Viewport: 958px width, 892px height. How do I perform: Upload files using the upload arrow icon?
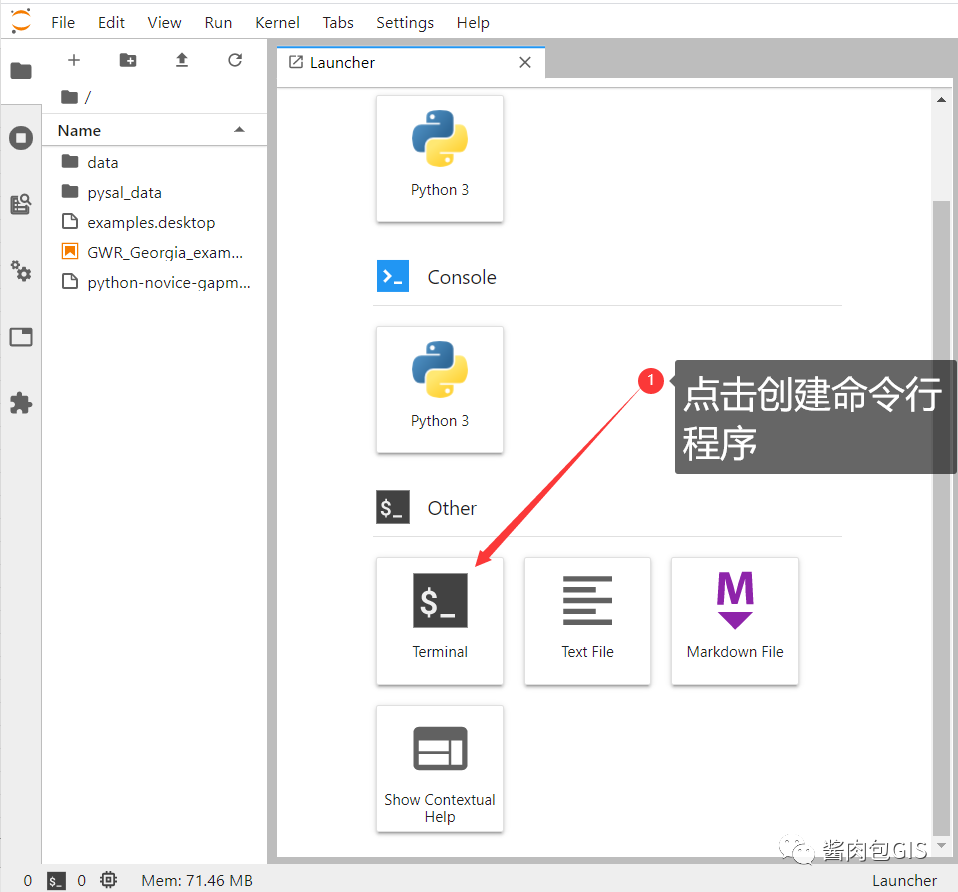[x=181, y=60]
